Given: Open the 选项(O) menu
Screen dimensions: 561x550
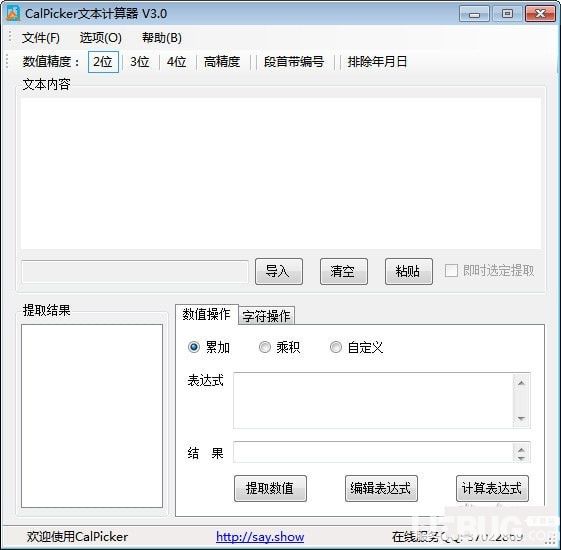Looking at the screenshot, I should pyautogui.click(x=101, y=38).
